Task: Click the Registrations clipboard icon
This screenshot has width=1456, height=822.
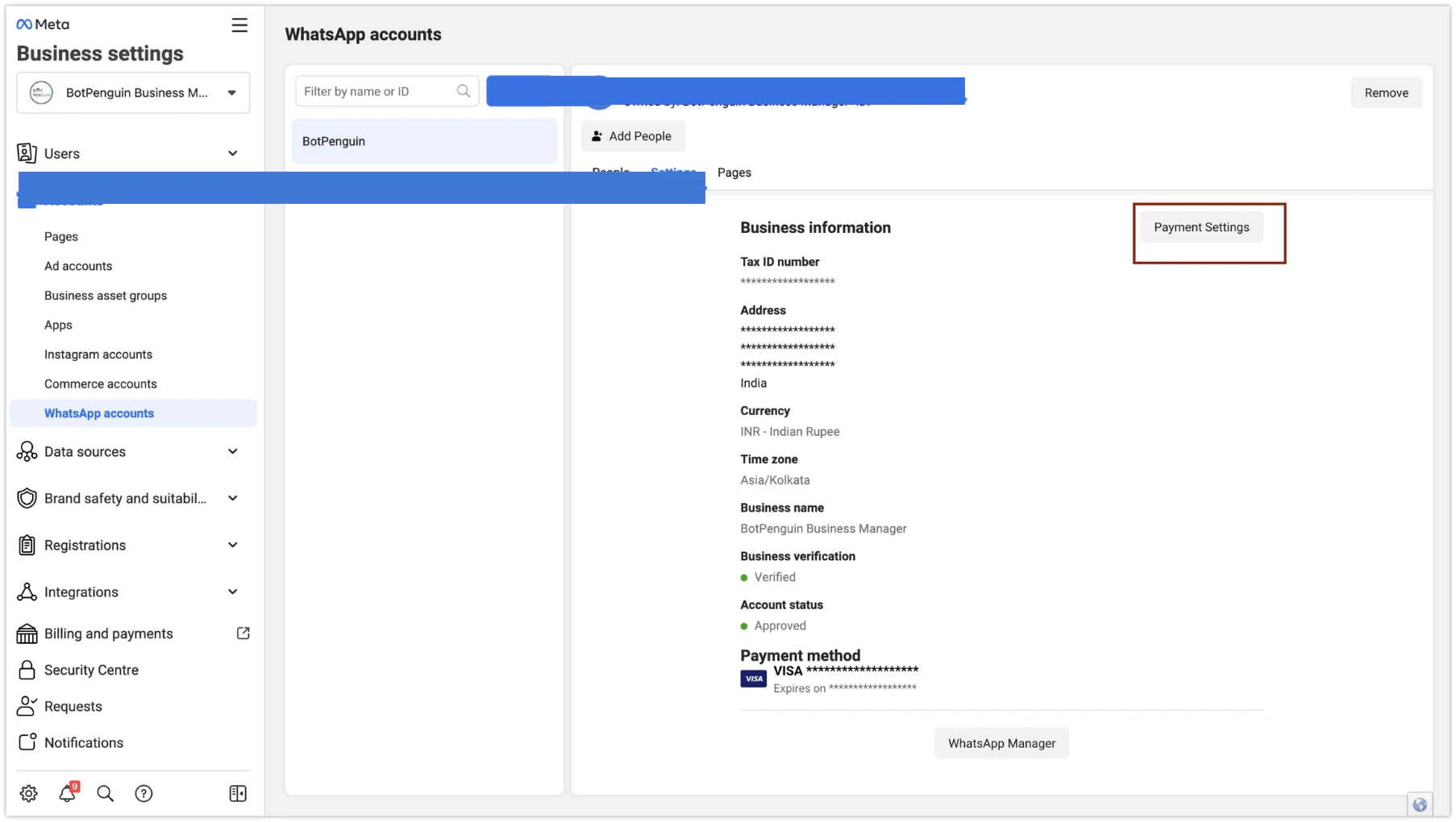Action: [27, 545]
